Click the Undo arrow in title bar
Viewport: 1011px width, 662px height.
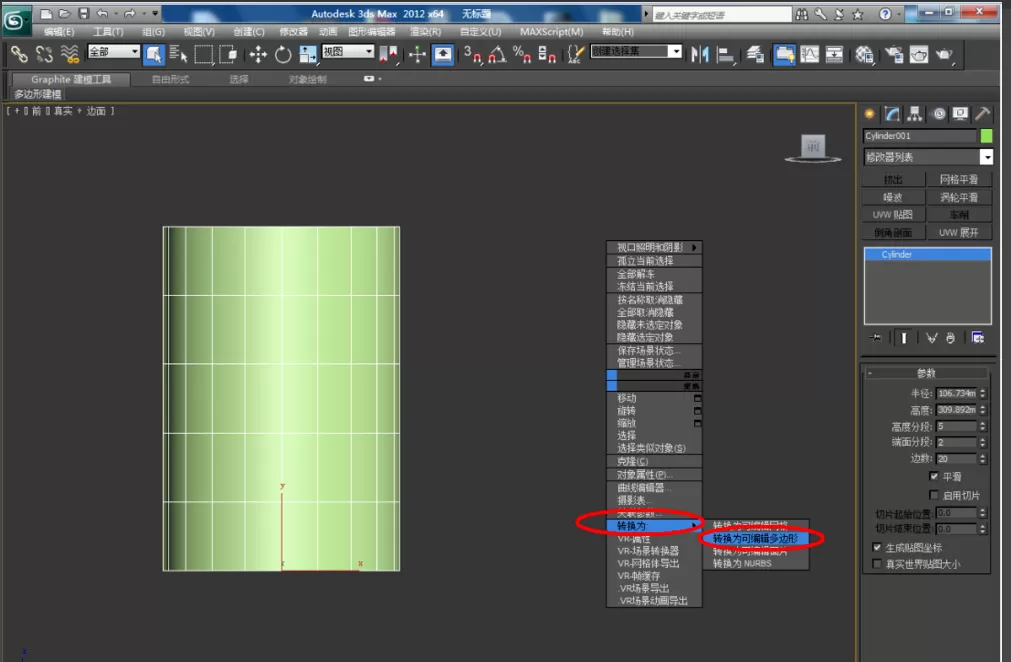click(x=103, y=14)
